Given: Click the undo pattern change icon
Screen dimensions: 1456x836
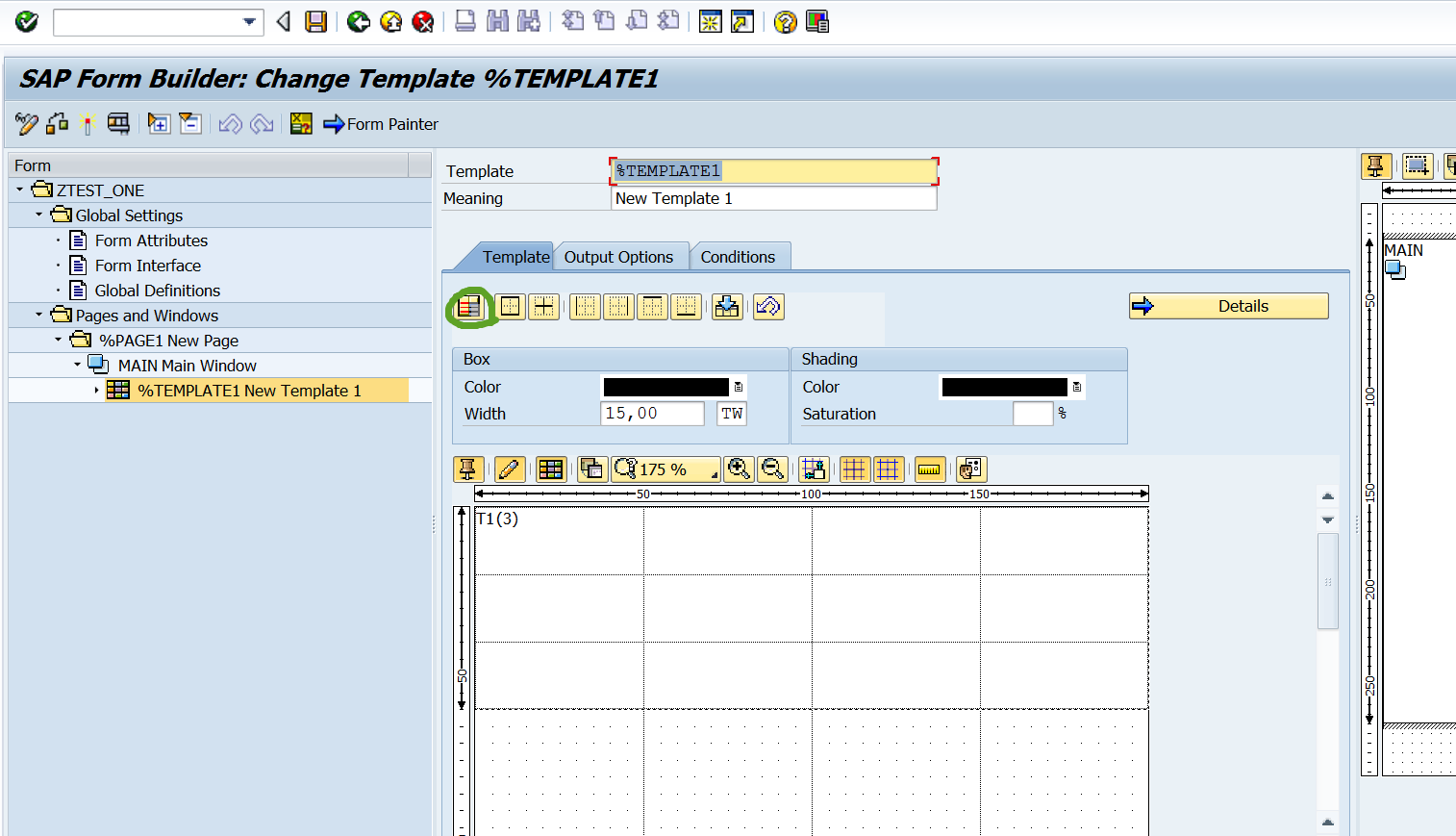Looking at the screenshot, I should [768, 306].
